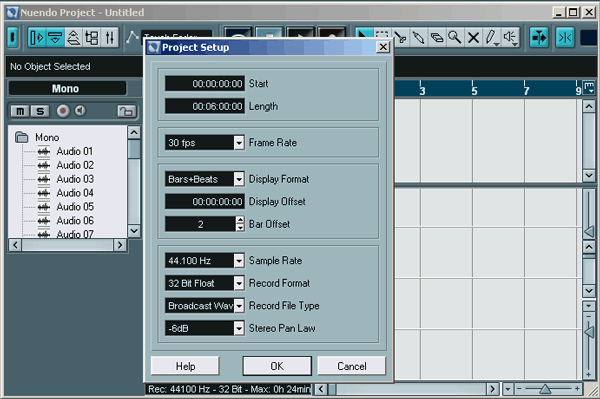Select the Mute X tool

473,38
